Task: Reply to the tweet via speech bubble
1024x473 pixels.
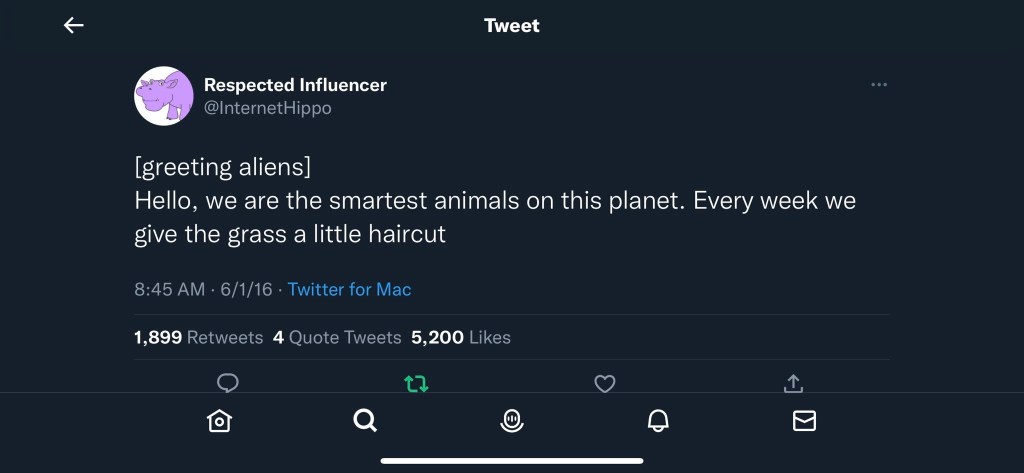Action: coord(228,383)
